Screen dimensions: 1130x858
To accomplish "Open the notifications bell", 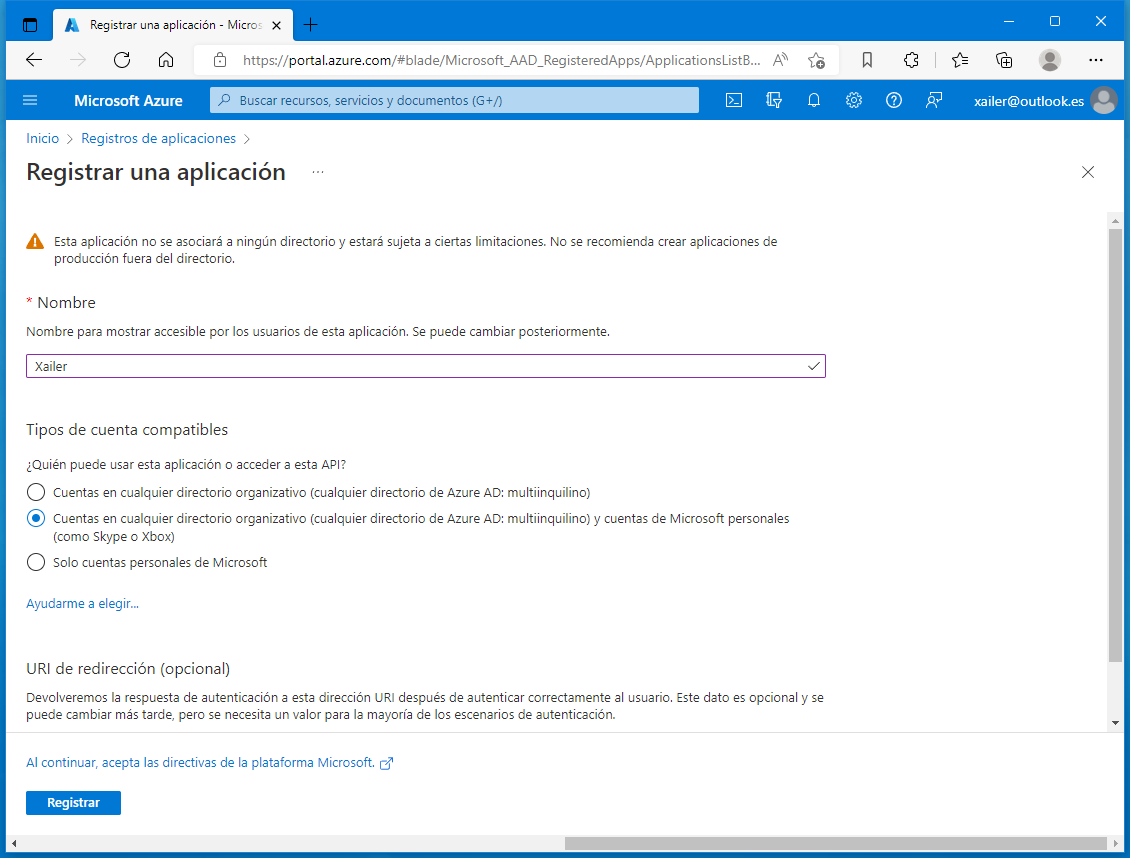I will (814, 100).
